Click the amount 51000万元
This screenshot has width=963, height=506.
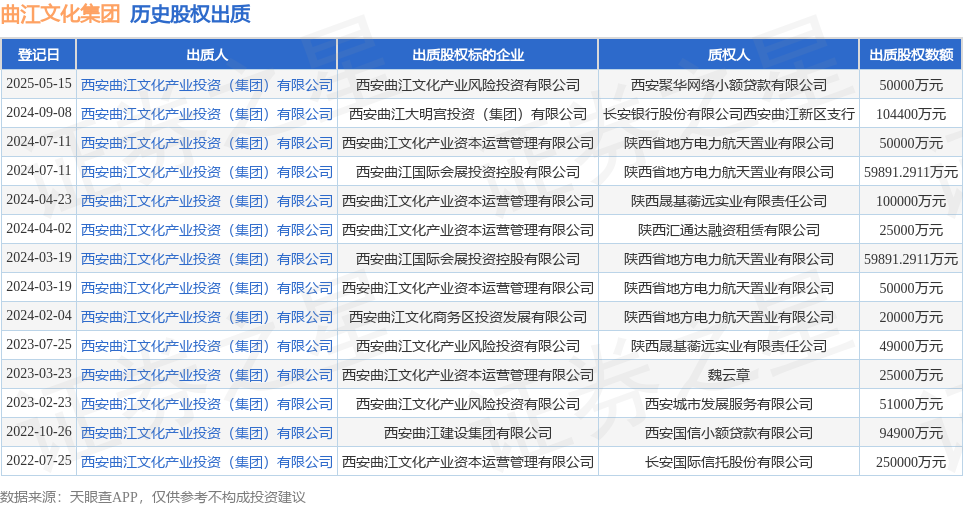click(911, 403)
